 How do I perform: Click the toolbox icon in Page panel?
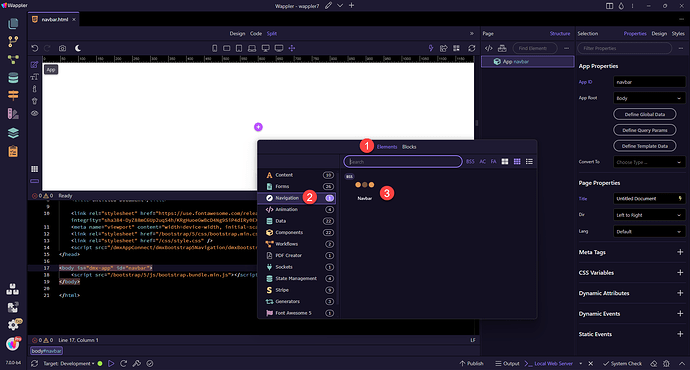click(502, 48)
